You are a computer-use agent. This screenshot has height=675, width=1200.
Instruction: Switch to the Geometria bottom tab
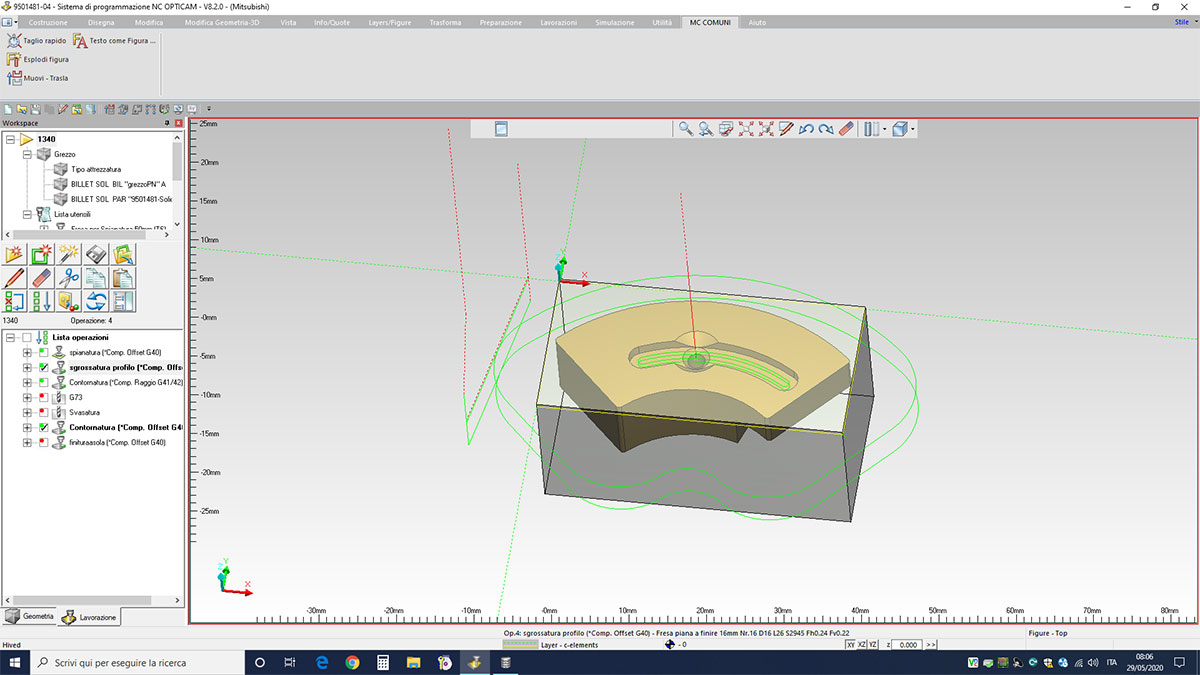(31, 617)
